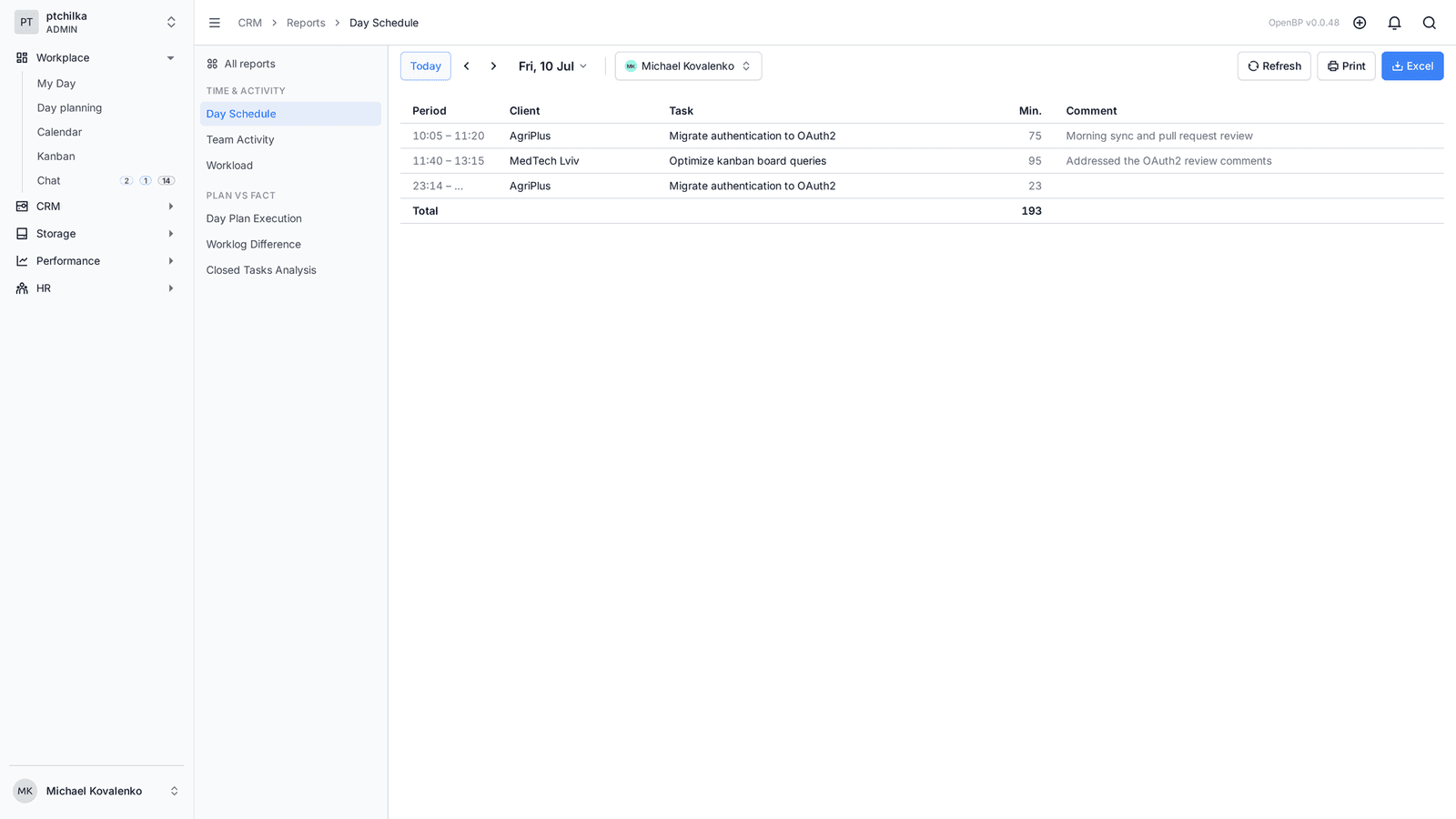Viewport: 1456px width, 819px height.
Task: Click the CRM icon in sidebar
Action: [x=22, y=207]
